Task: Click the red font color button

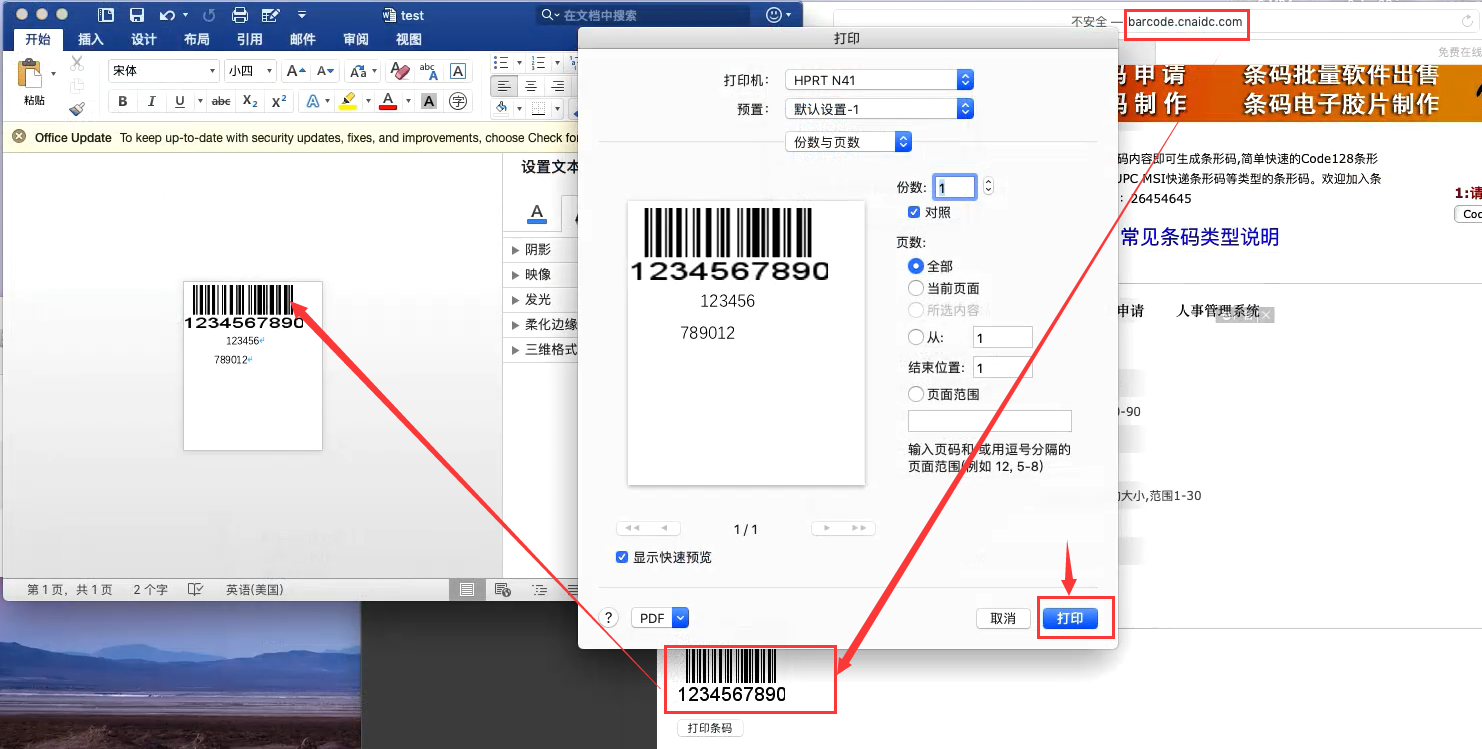Action: pyautogui.click(x=387, y=101)
